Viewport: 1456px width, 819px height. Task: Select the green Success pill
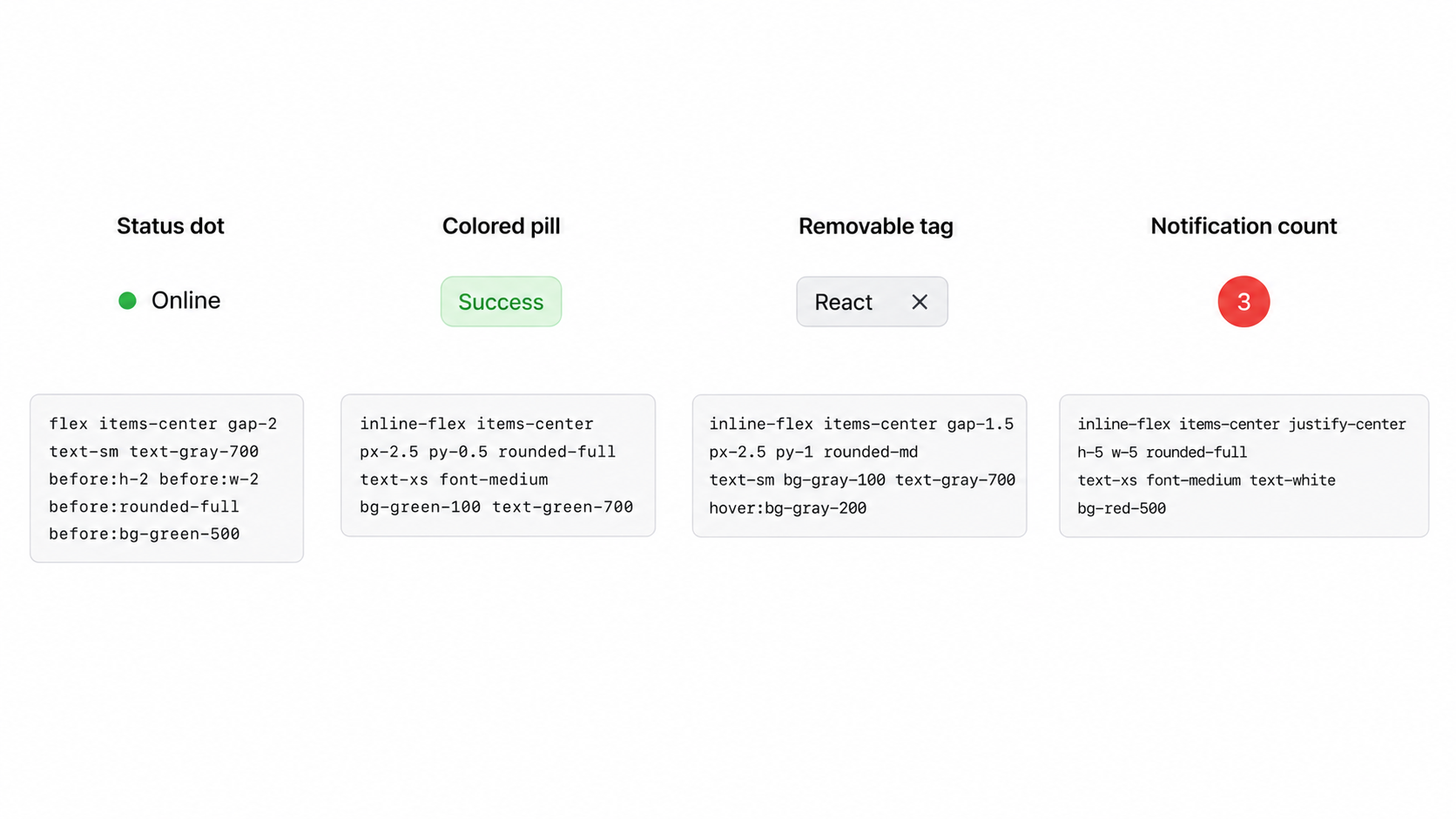(x=501, y=301)
